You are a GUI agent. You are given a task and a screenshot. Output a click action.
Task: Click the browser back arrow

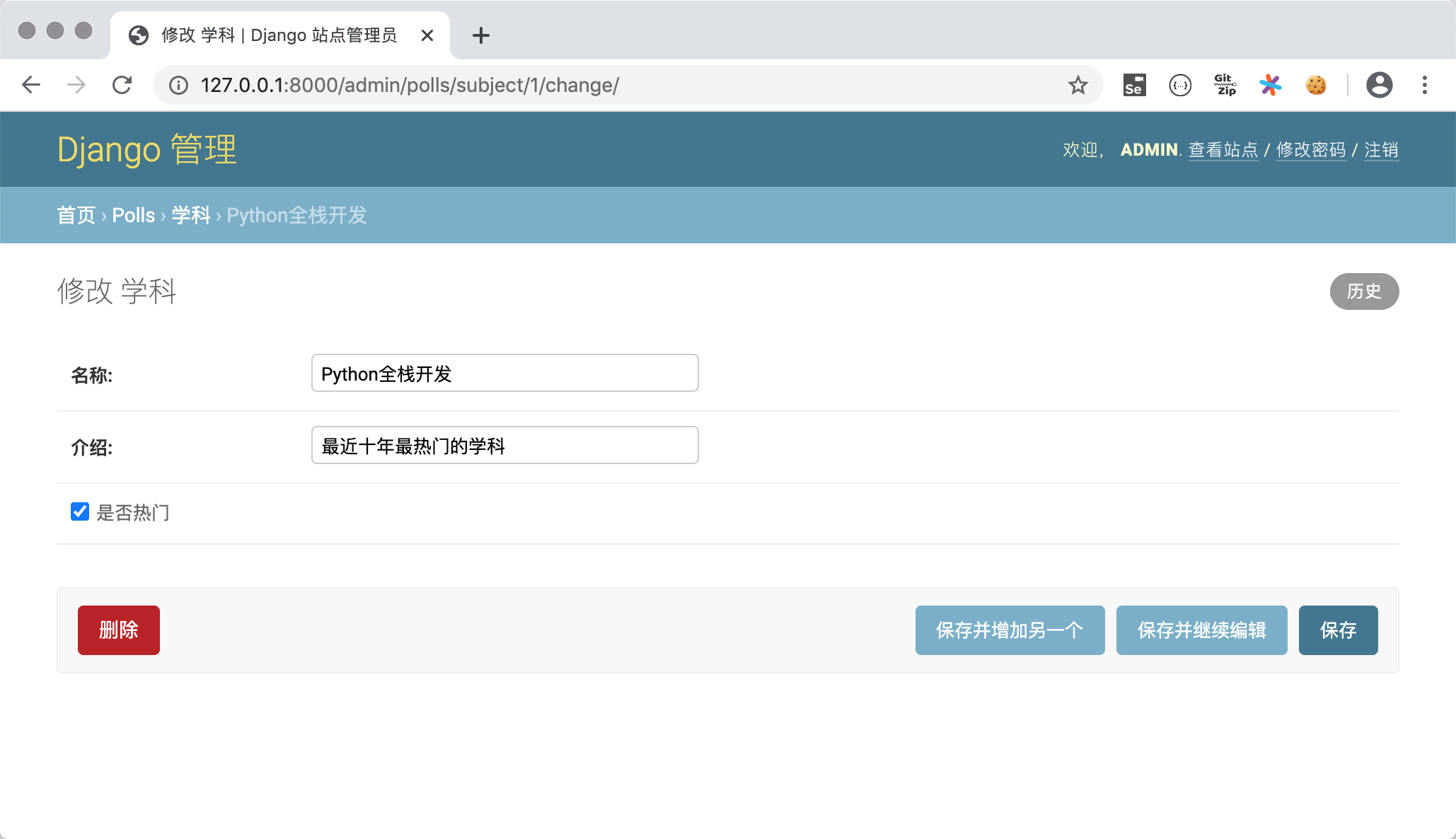(x=31, y=85)
